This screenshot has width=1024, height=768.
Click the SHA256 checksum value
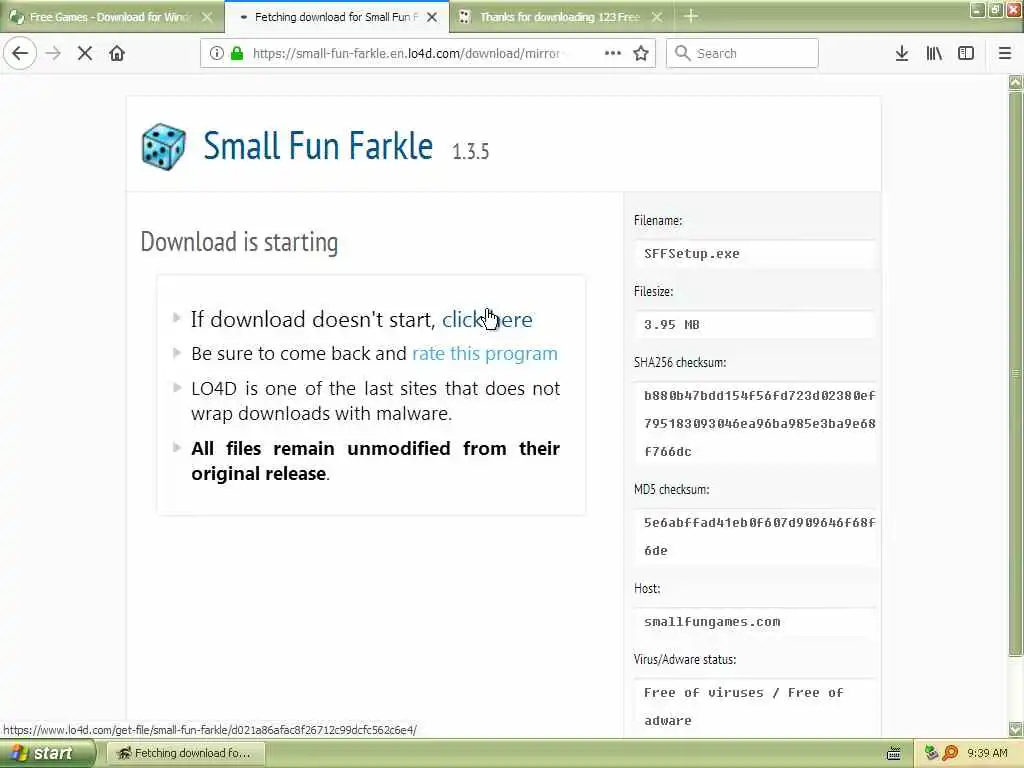click(760, 423)
